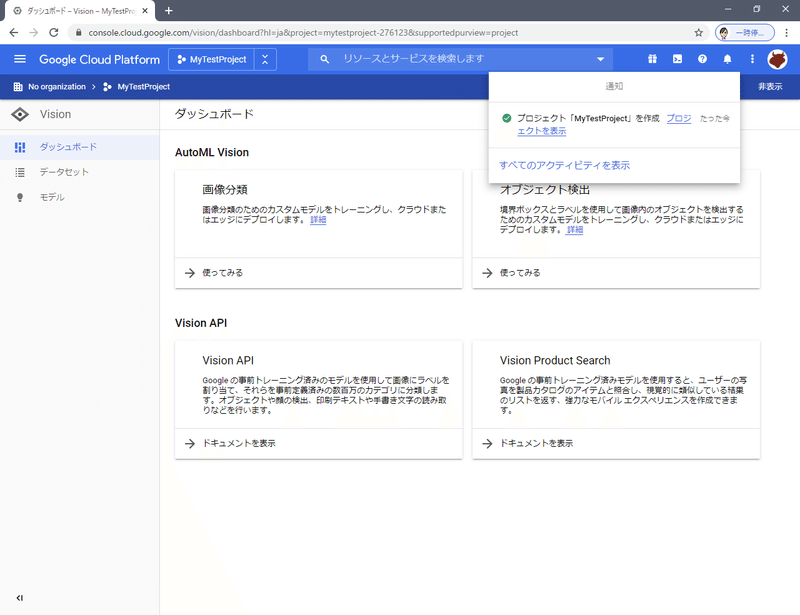Click 使ってみる in 画像分類 card
Screen dimensions: 800x615
click(x=222, y=273)
